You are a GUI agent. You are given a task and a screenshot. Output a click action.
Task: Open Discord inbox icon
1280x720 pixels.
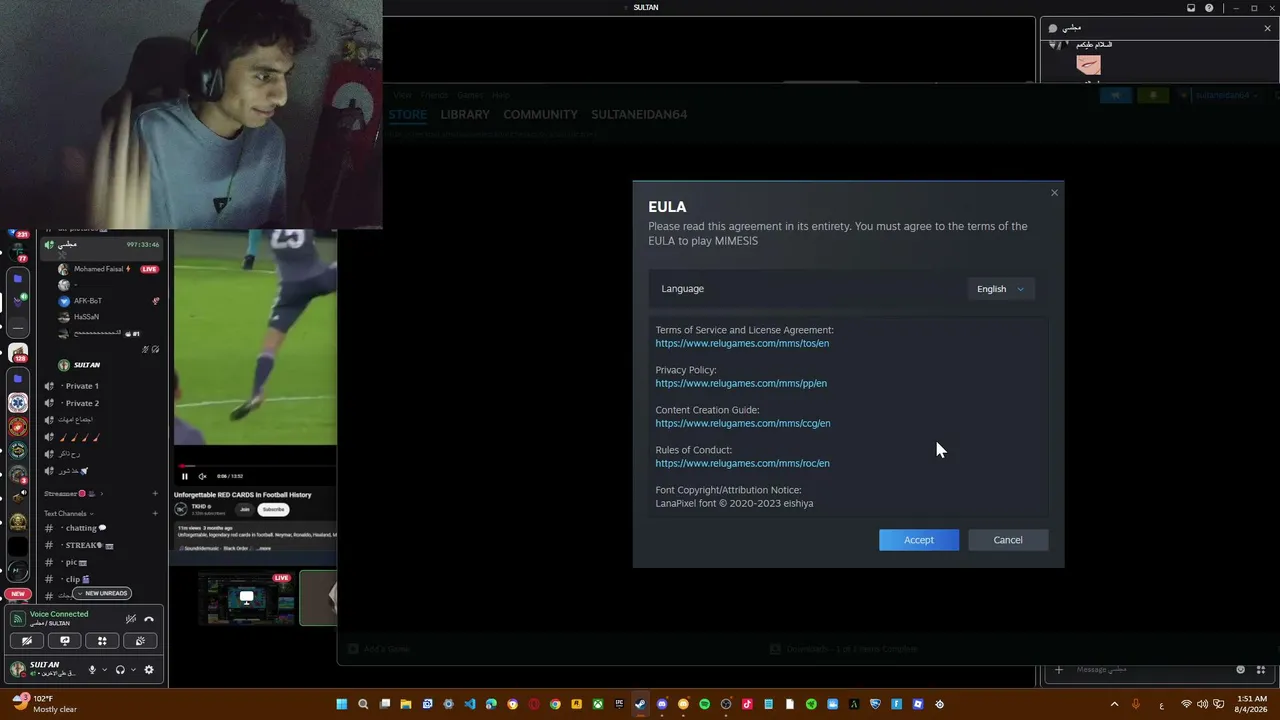coord(1191,8)
